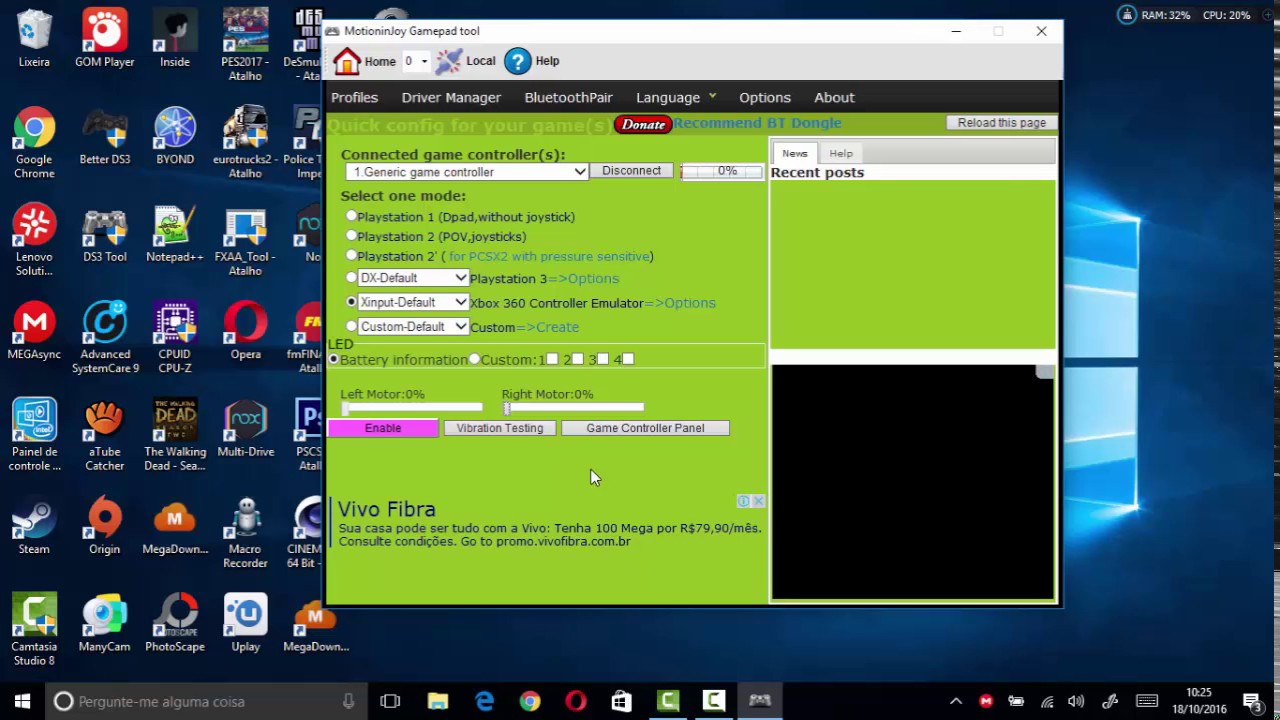Open the Driver Manager menu
This screenshot has width=1280, height=720.
[451, 97]
